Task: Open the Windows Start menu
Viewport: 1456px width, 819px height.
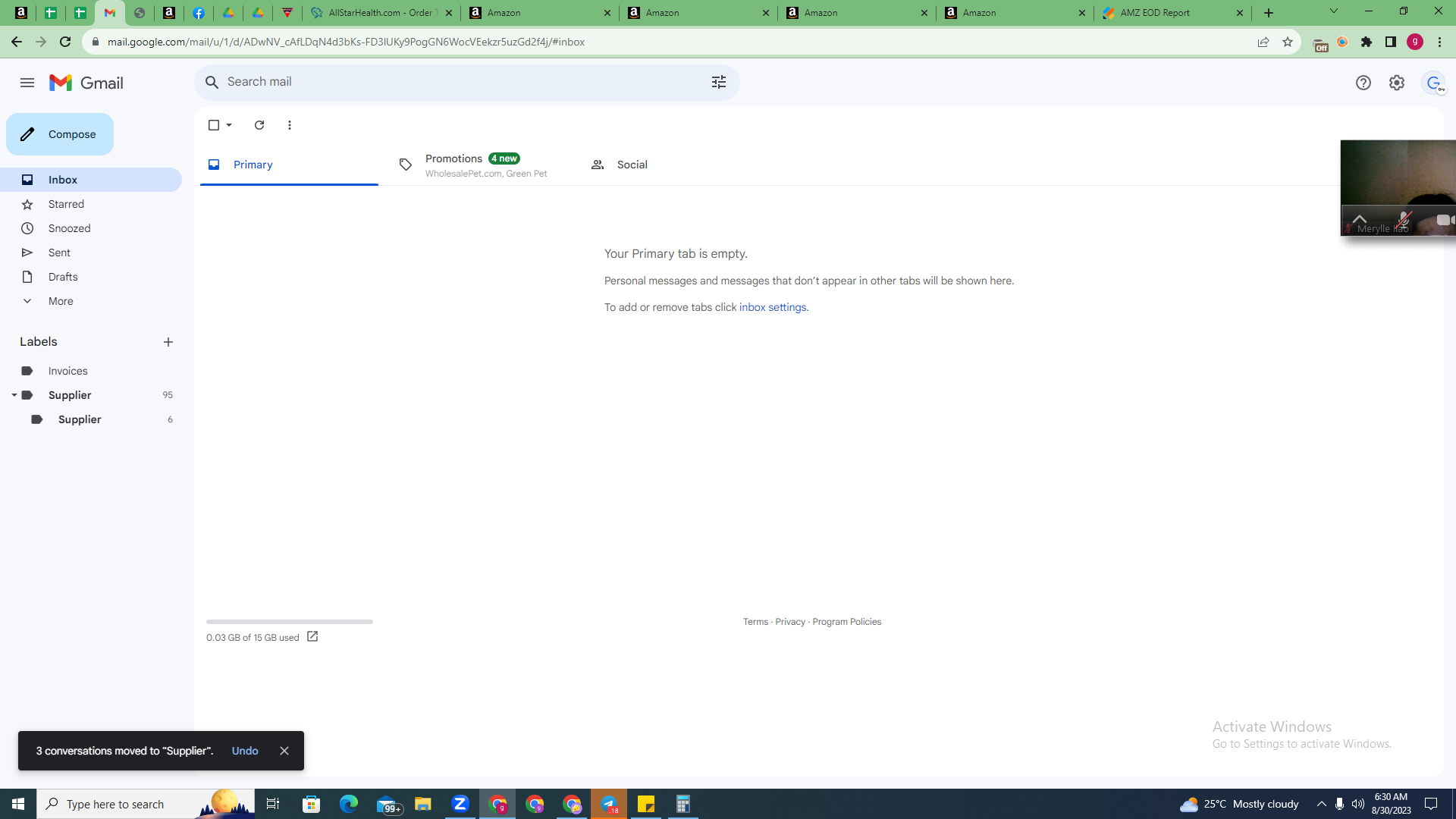Action: pyautogui.click(x=18, y=804)
